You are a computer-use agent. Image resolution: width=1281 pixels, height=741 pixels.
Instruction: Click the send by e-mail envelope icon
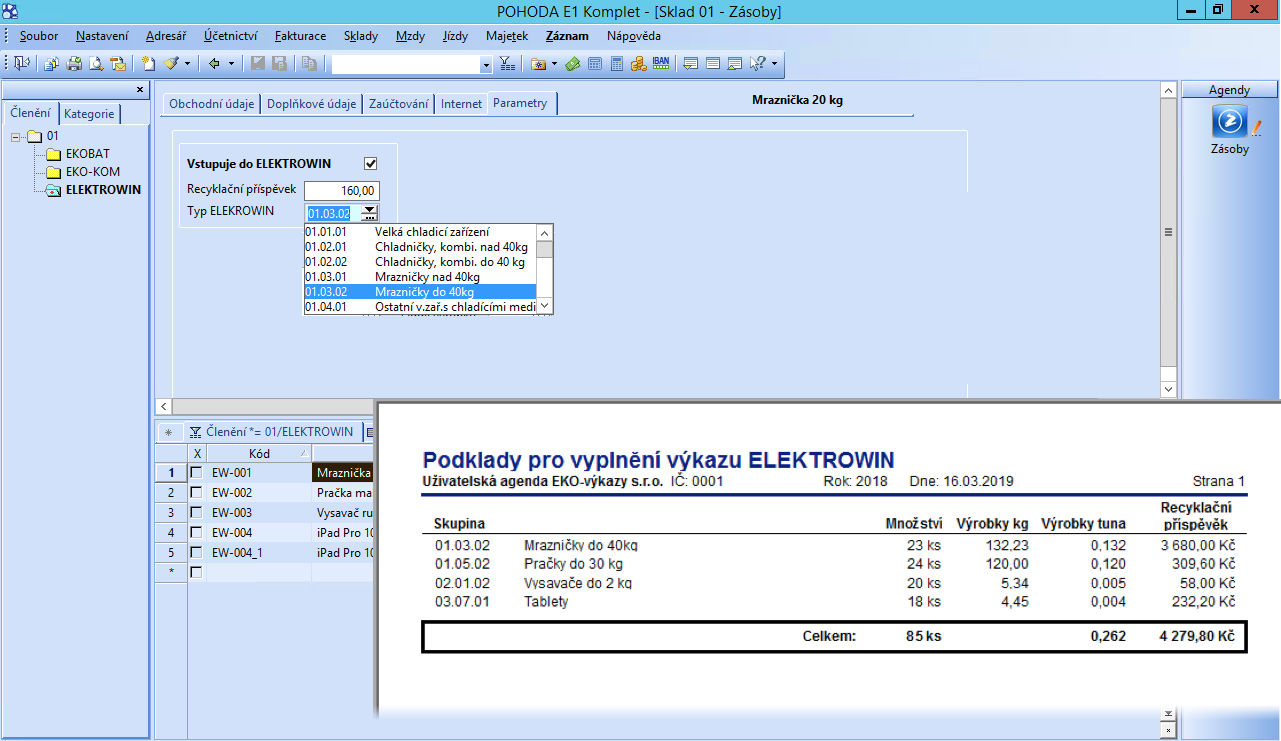[x=118, y=63]
